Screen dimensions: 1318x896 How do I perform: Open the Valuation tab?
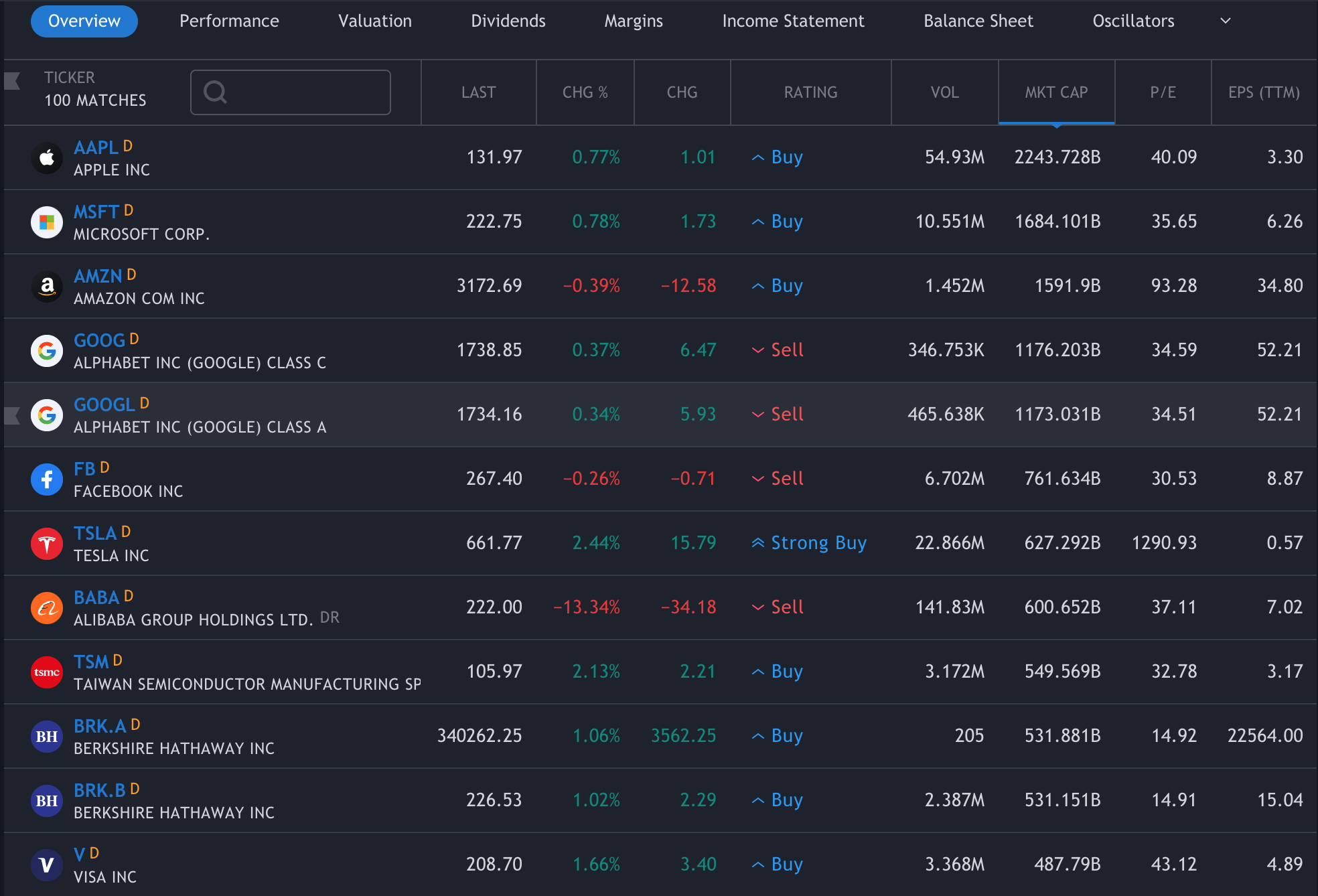(x=375, y=21)
